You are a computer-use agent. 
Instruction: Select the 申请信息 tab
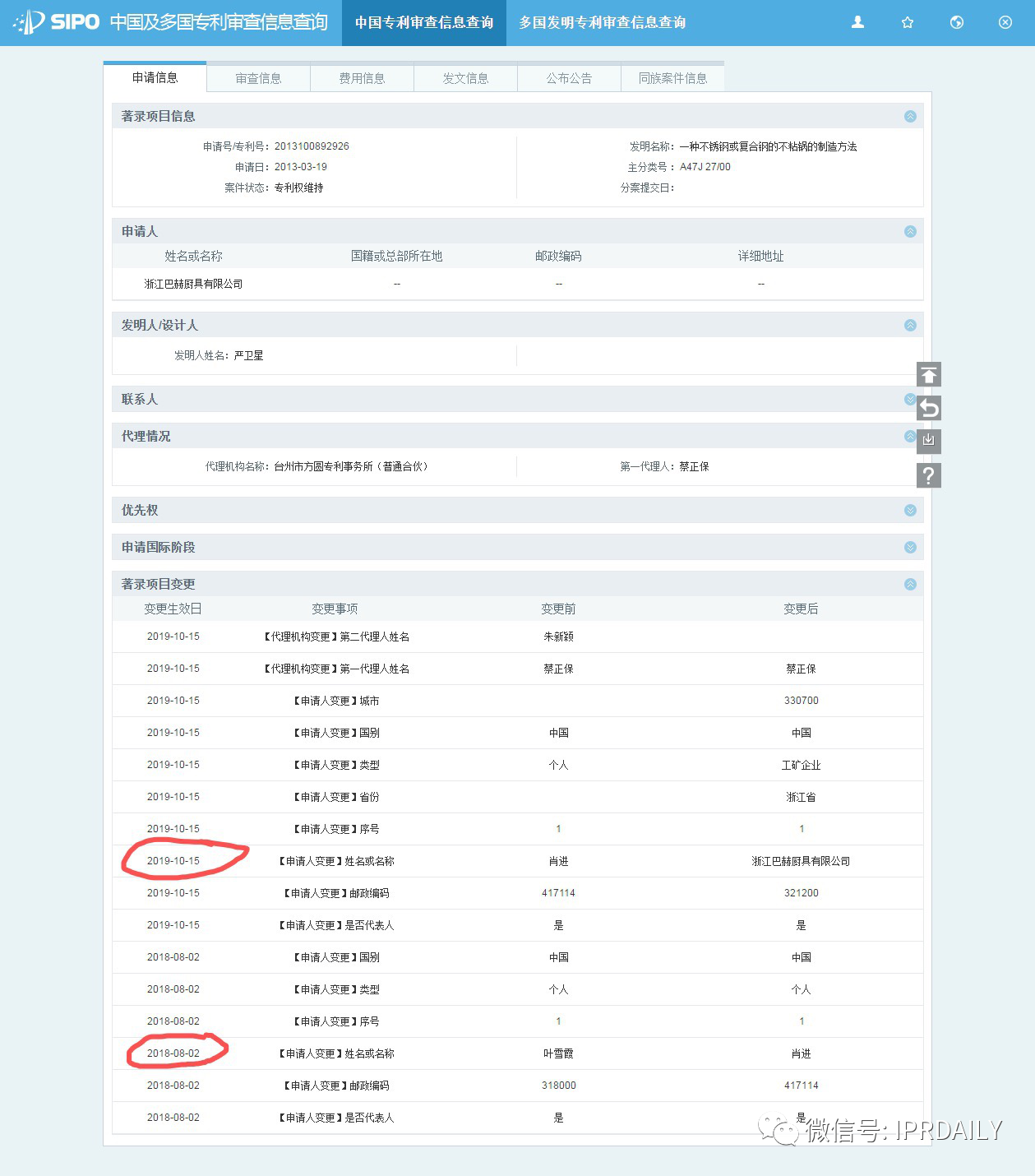click(x=155, y=77)
